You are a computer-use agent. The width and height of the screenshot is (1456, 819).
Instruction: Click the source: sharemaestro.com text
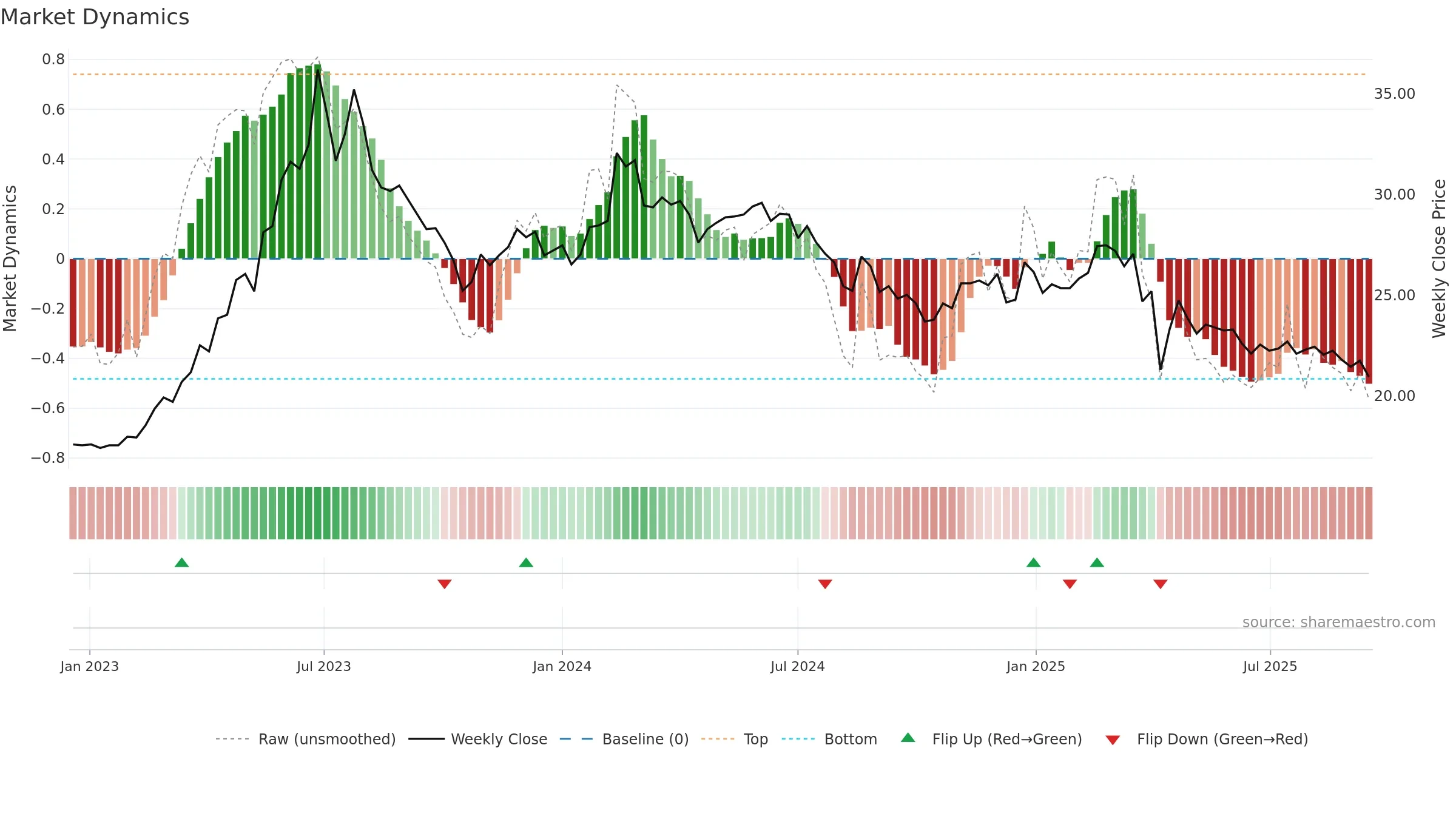pos(1339,622)
